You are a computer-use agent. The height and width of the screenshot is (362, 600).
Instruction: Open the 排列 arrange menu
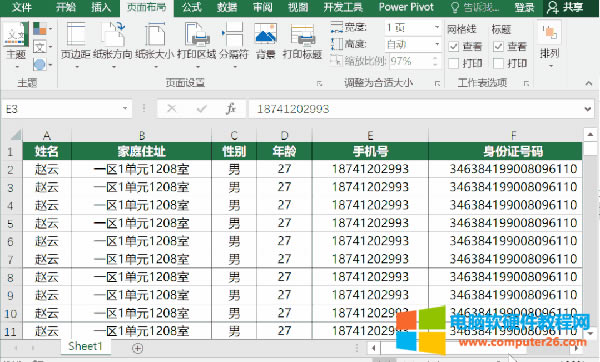pos(550,44)
